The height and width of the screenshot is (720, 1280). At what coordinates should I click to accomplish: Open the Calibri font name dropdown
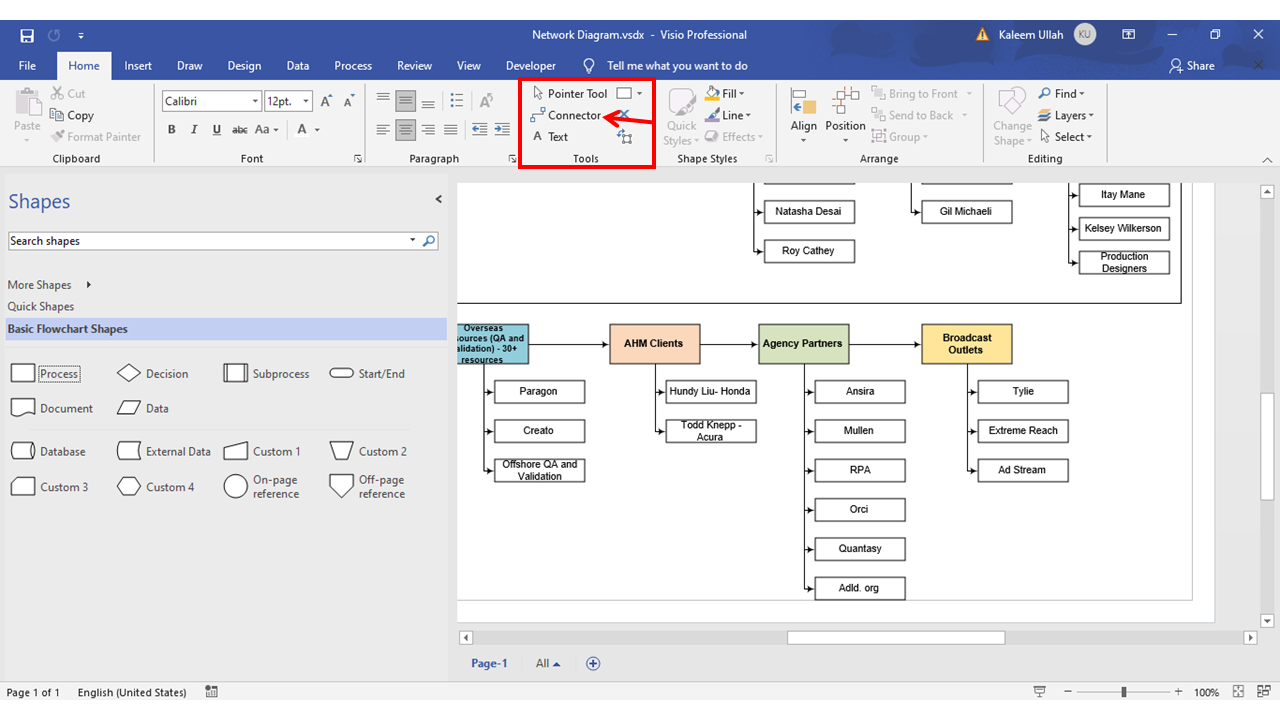coord(254,100)
